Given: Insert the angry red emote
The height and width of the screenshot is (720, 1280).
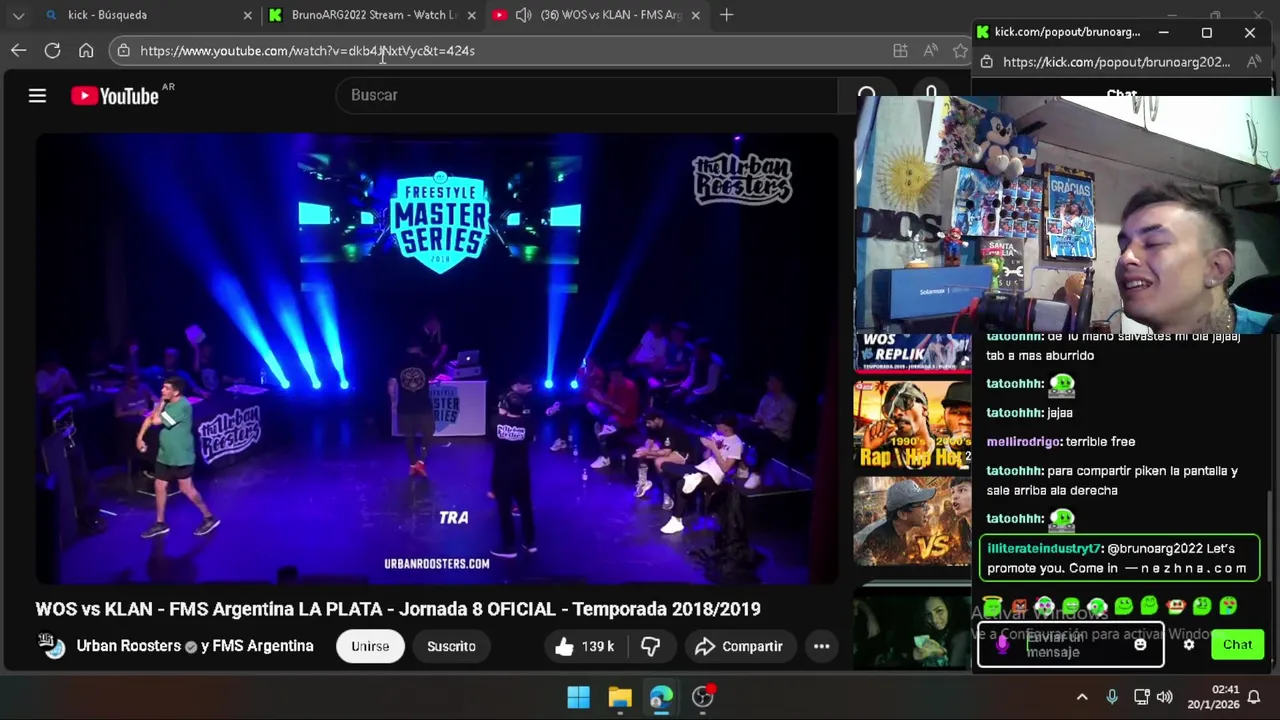Looking at the screenshot, I should (x=1019, y=606).
